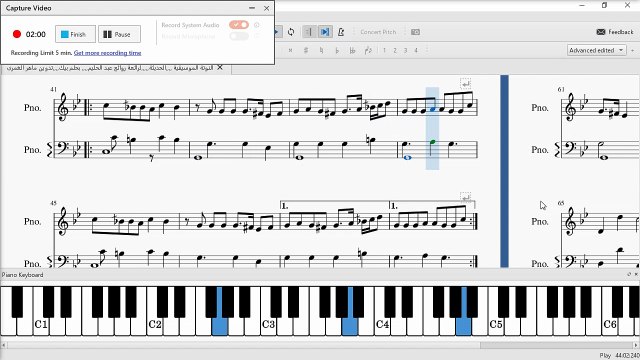Viewport: 640px width, 360px height.
Task: Click the Finish recording button
Action: point(75,34)
